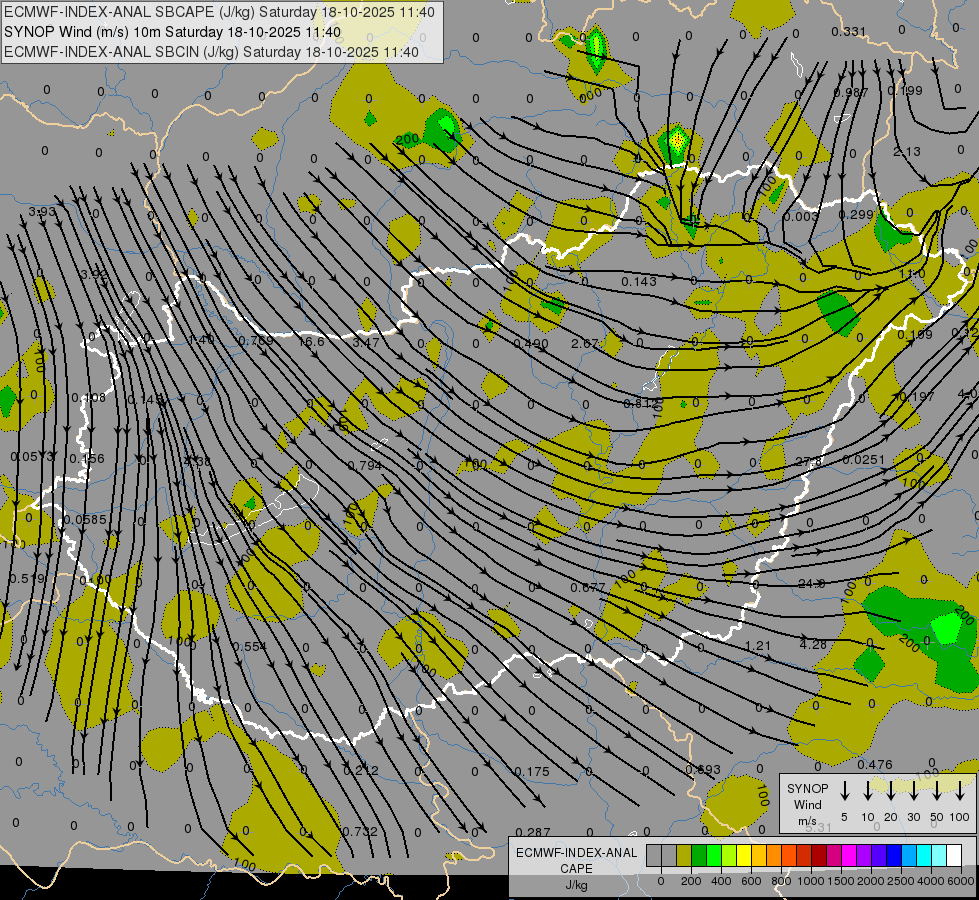Click the 5 m/s wind arrow in legend
Image resolution: width=979 pixels, height=900 pixels.
coord(844,791)
